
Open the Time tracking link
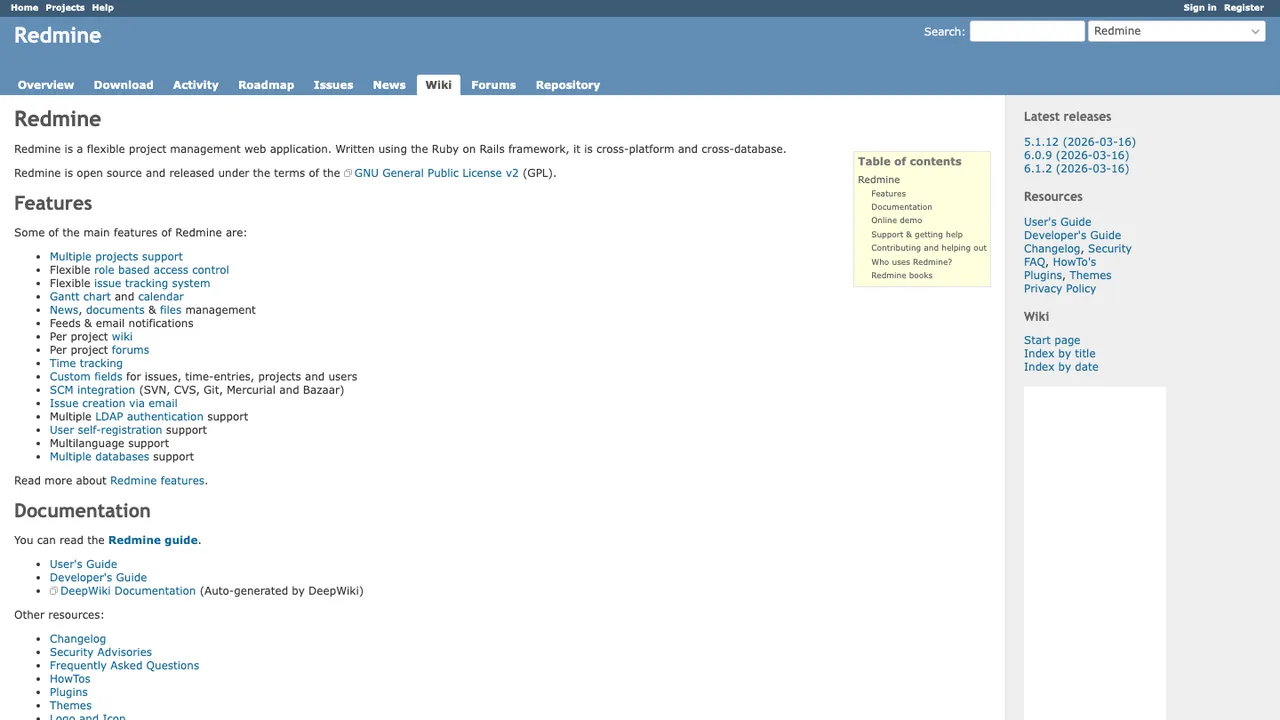pyautogui.click(x=86, y=363)
